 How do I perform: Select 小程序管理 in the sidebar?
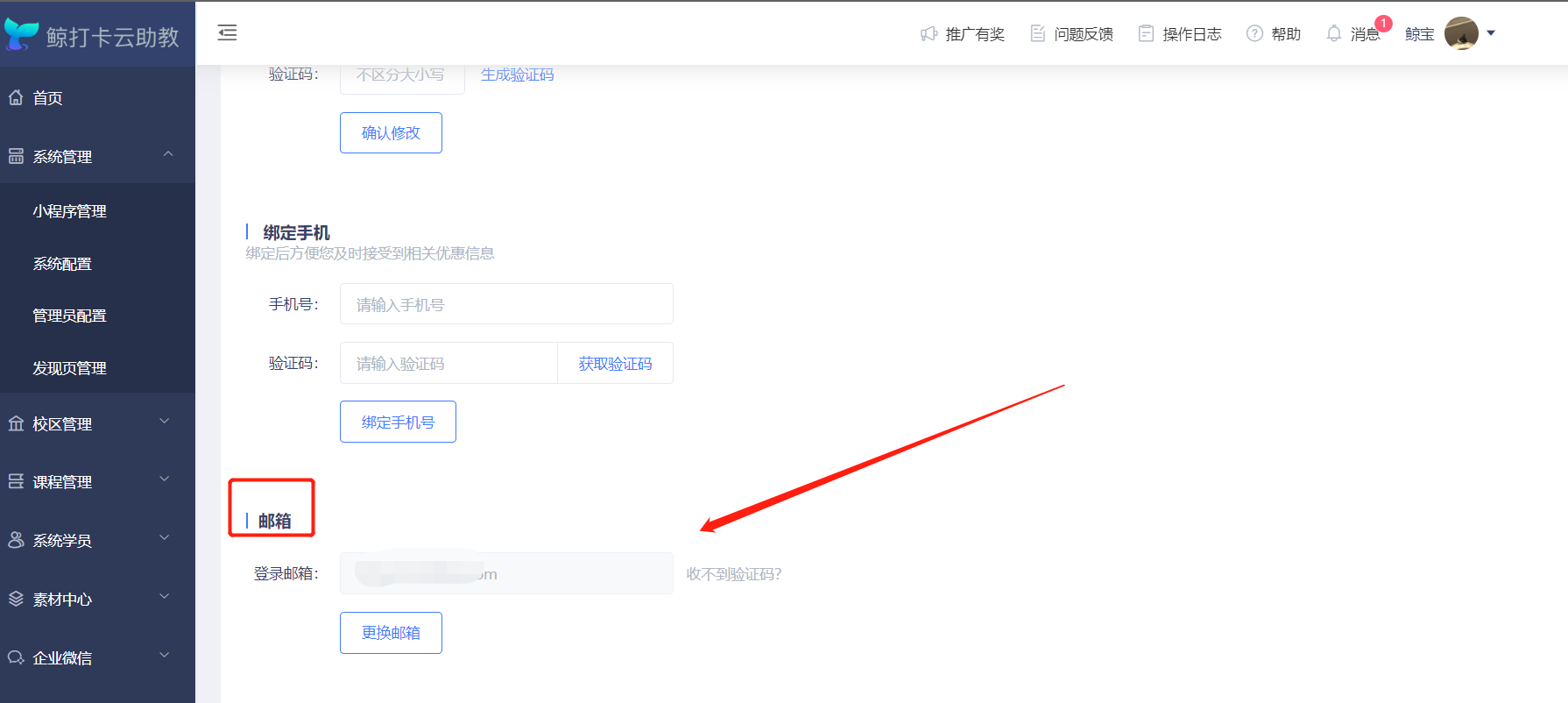[70, 211]
